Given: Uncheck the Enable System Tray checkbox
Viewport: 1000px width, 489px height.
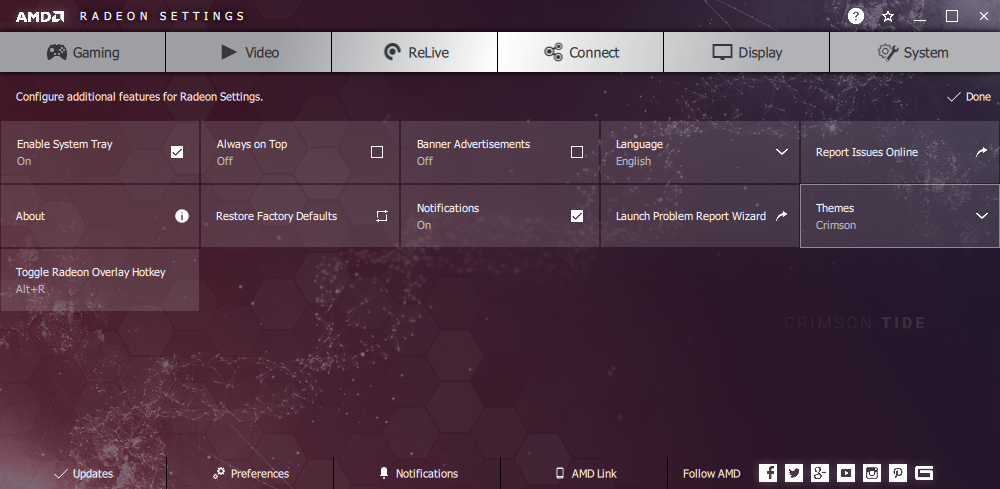Looking at the screenshot, I should coord(177,152).
